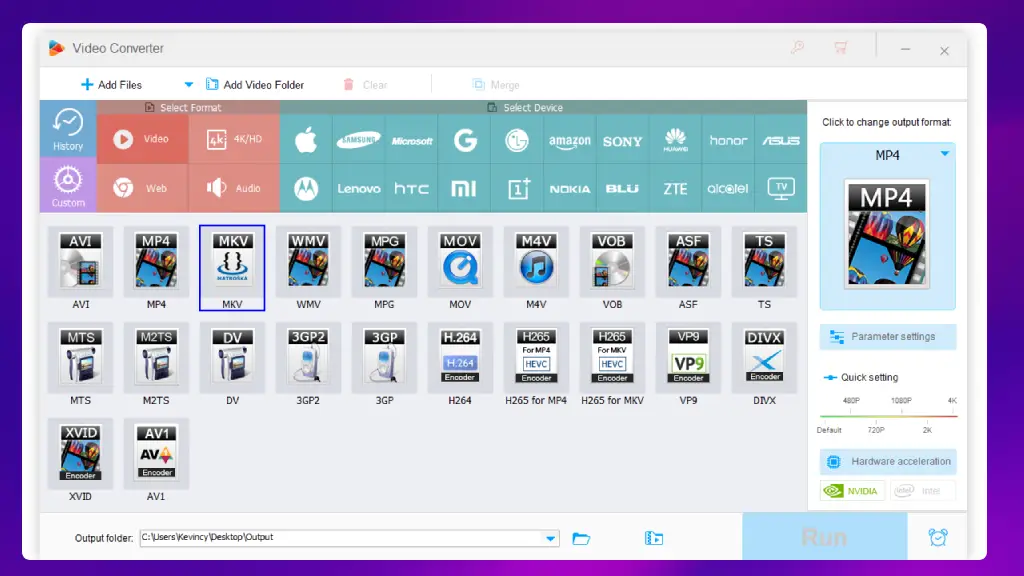Open the Custom format list
This screenshot has width=1024, height=576.
(x=68, y=185)
